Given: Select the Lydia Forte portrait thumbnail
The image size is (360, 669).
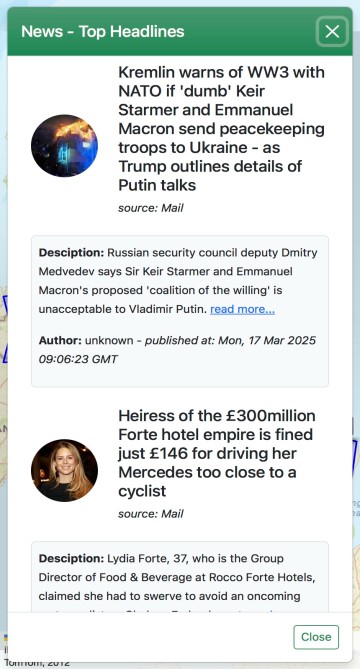Looking at the screenshot, I should click(x=64, y=470).
